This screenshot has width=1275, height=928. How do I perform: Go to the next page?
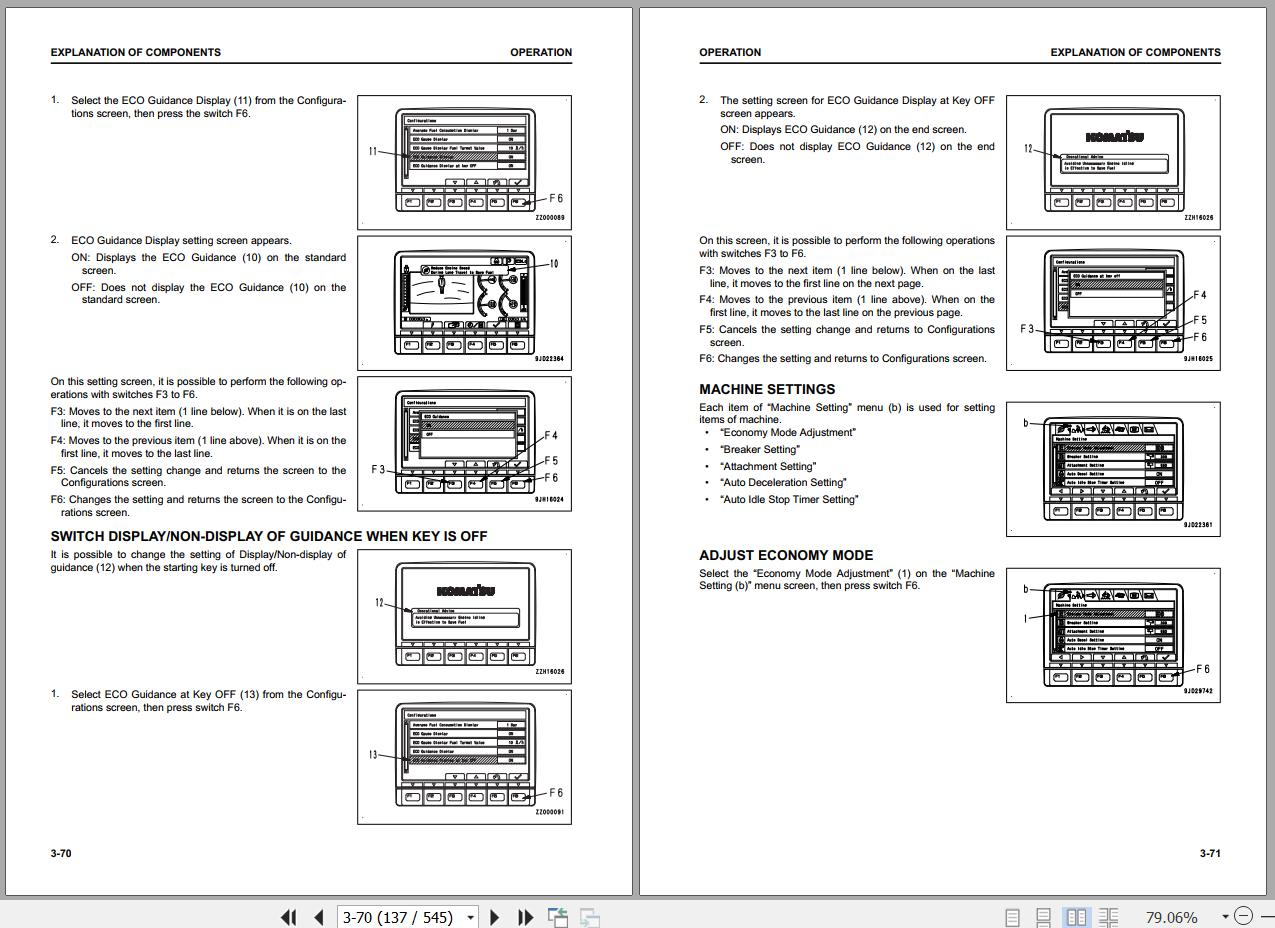click(495, 917)
